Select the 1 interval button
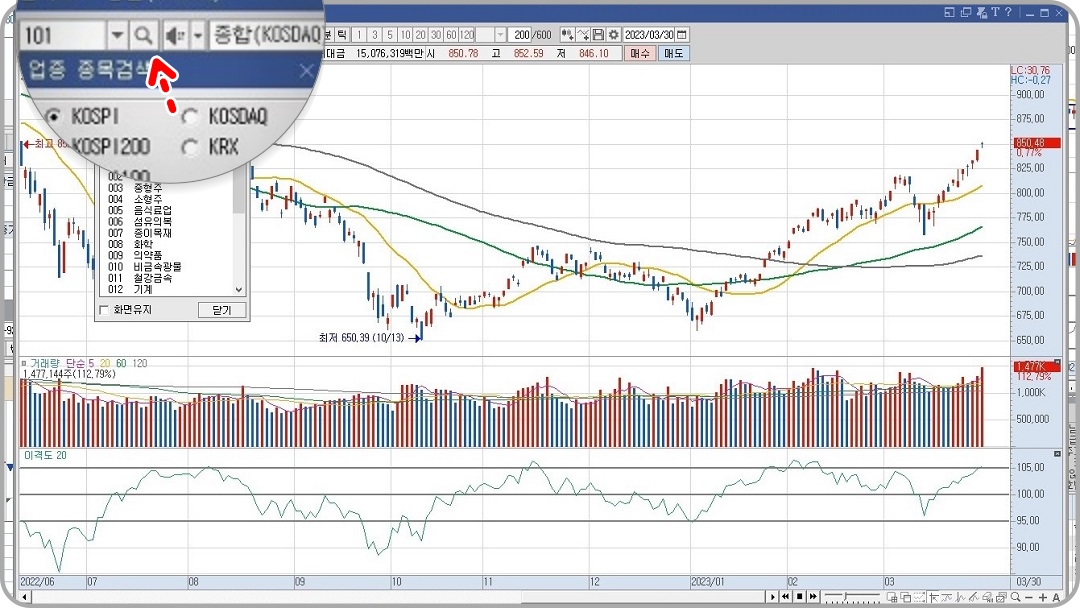The width and height of the screenshot is (1080, 608). (359, 34)
